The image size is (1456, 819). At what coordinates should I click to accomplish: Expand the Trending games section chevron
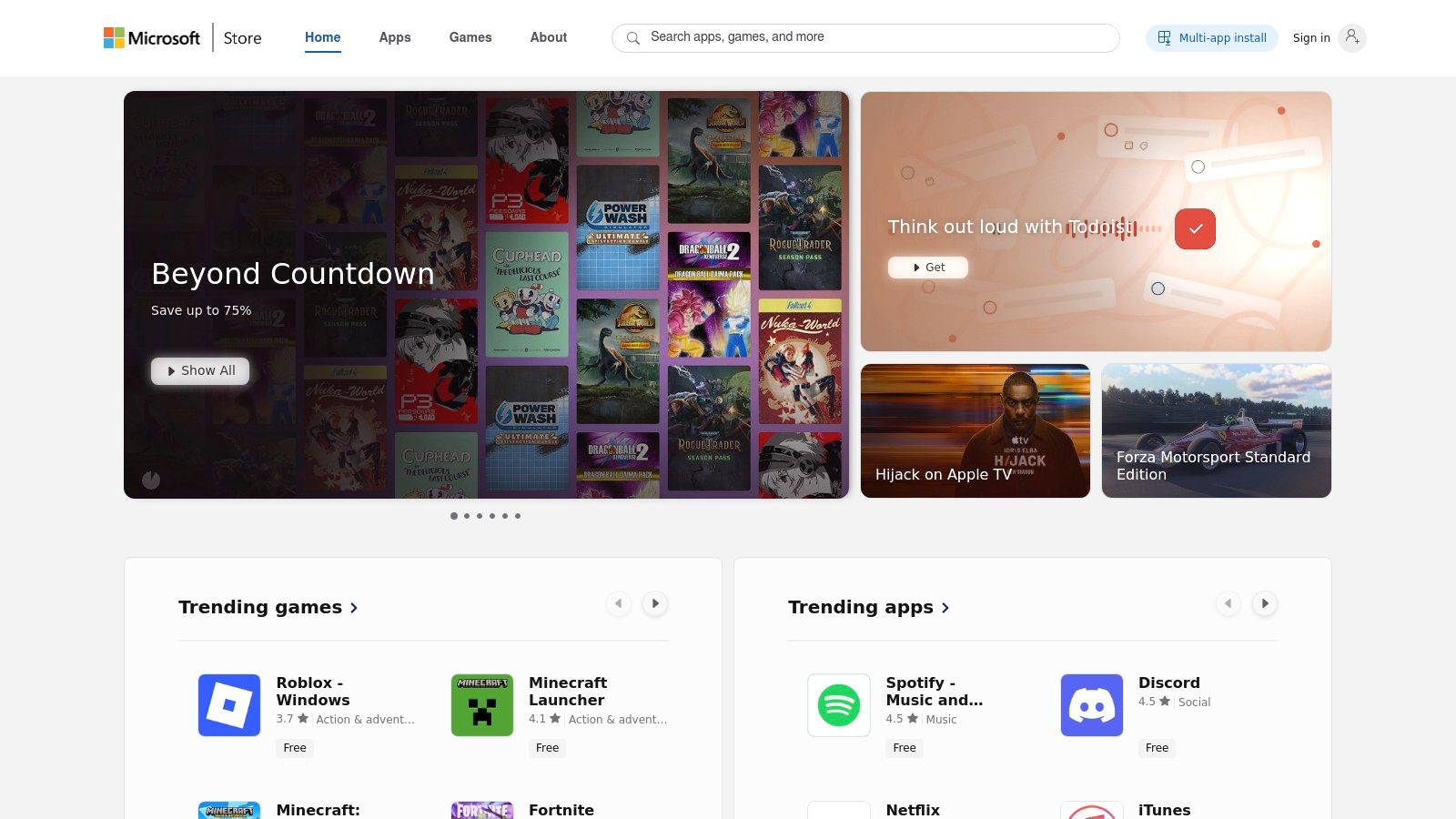pos(354,607)
